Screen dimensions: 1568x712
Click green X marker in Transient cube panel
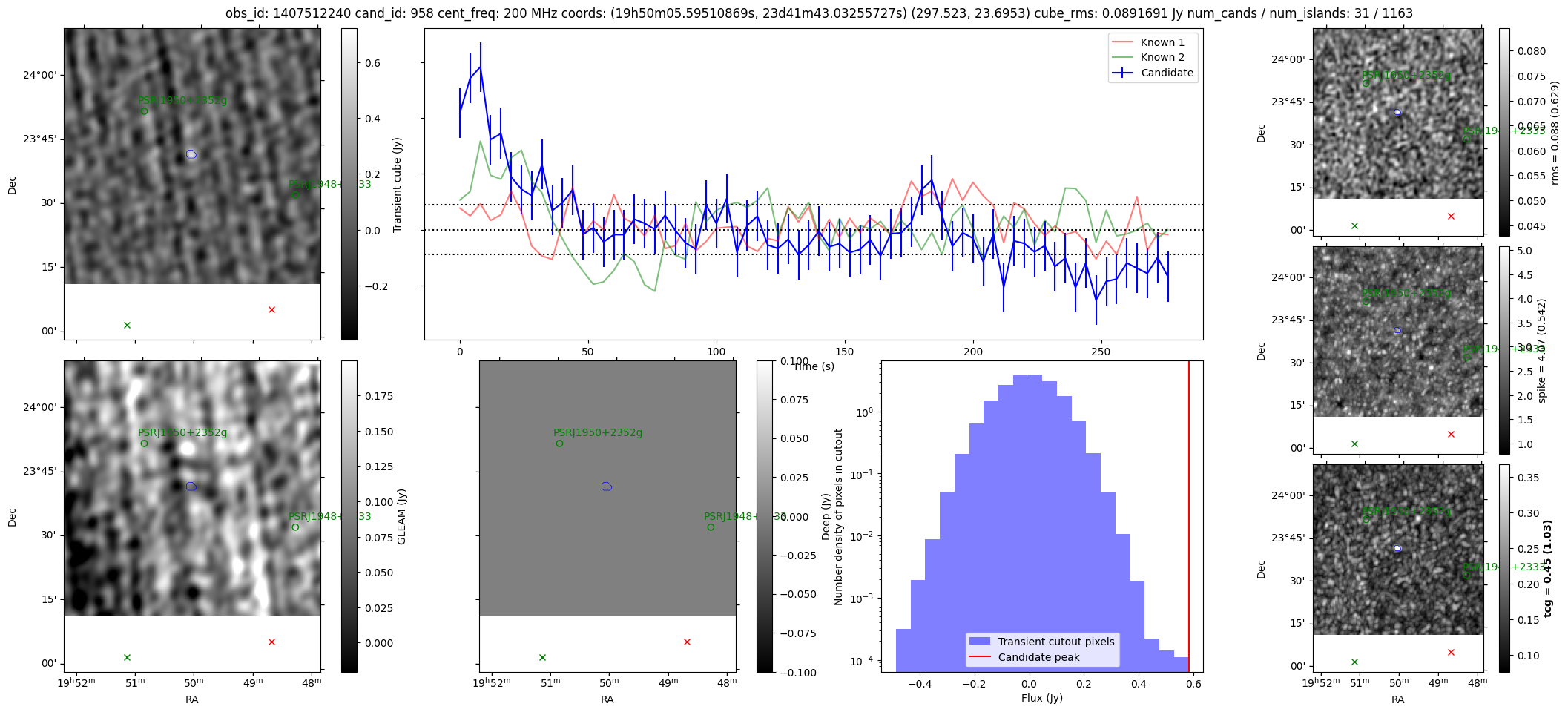127,325
